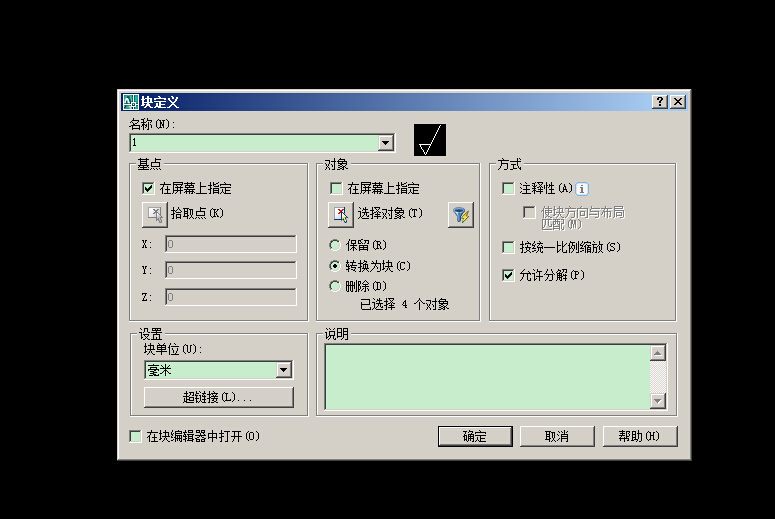Click the name input field
The width and height of the screenshot is (775, 519).
click(x=254, y=143)
